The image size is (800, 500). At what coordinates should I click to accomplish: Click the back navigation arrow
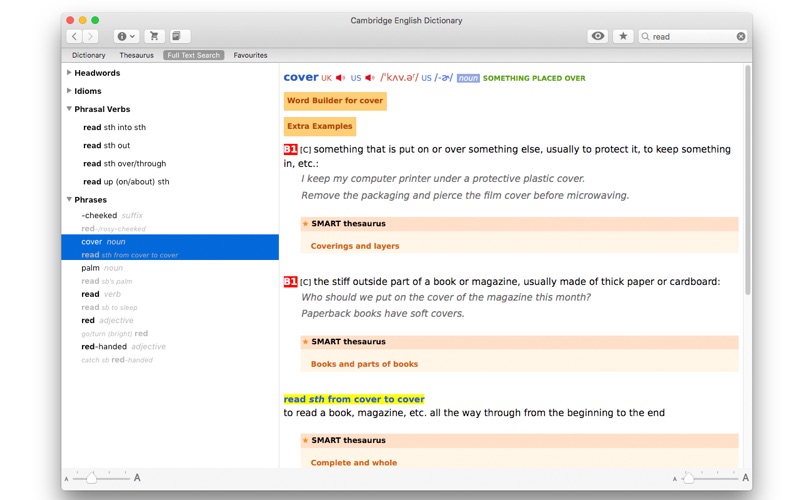pyautogui.click(x=74, y=36)
